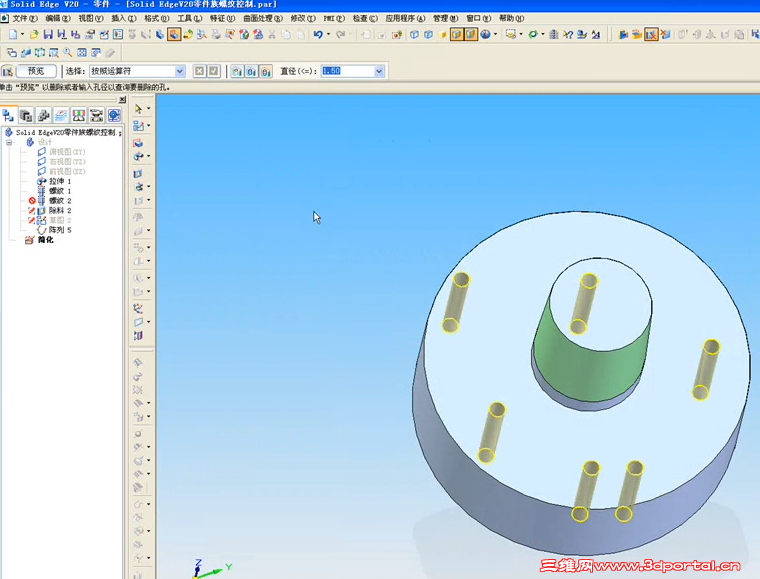The height and width of the screenshot is (579, 760).
Task: Open the 直径 diameter dropdown arrow
Action: tap(379, 71)
